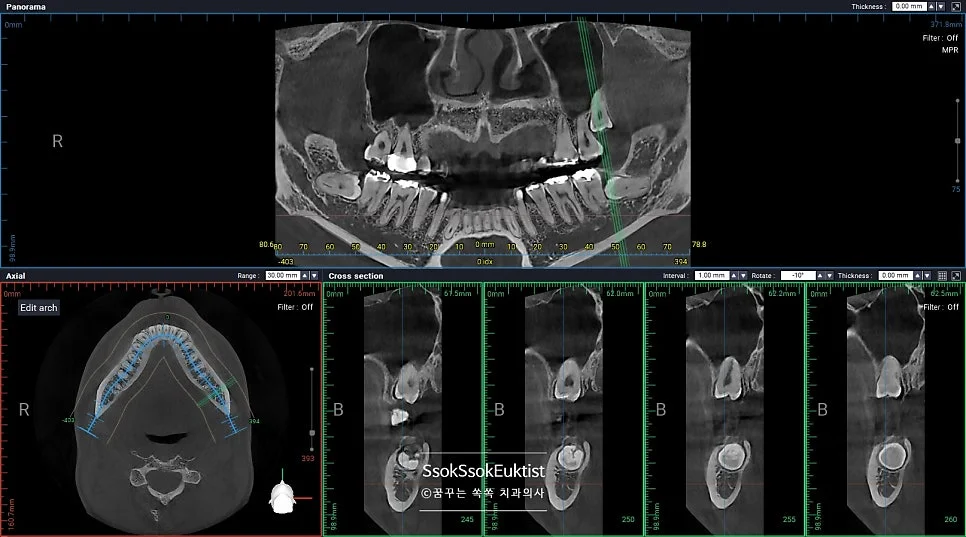Click the green slice marker on axial arch
966x537 pixels.
coord(217,392)
